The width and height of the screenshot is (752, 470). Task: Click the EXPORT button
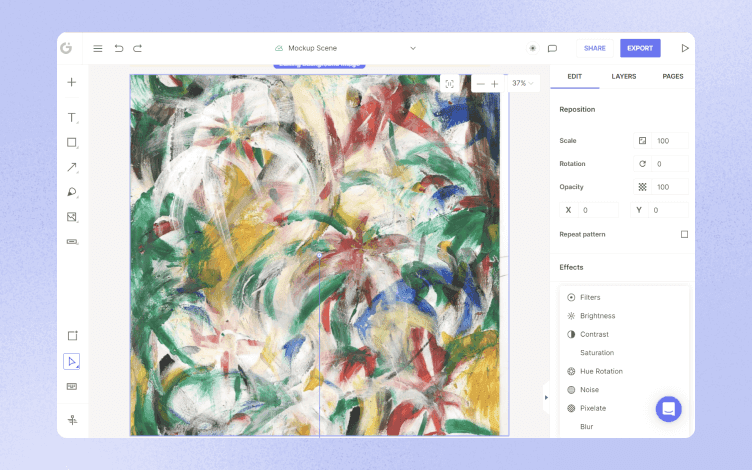click(x=640, y=48)
